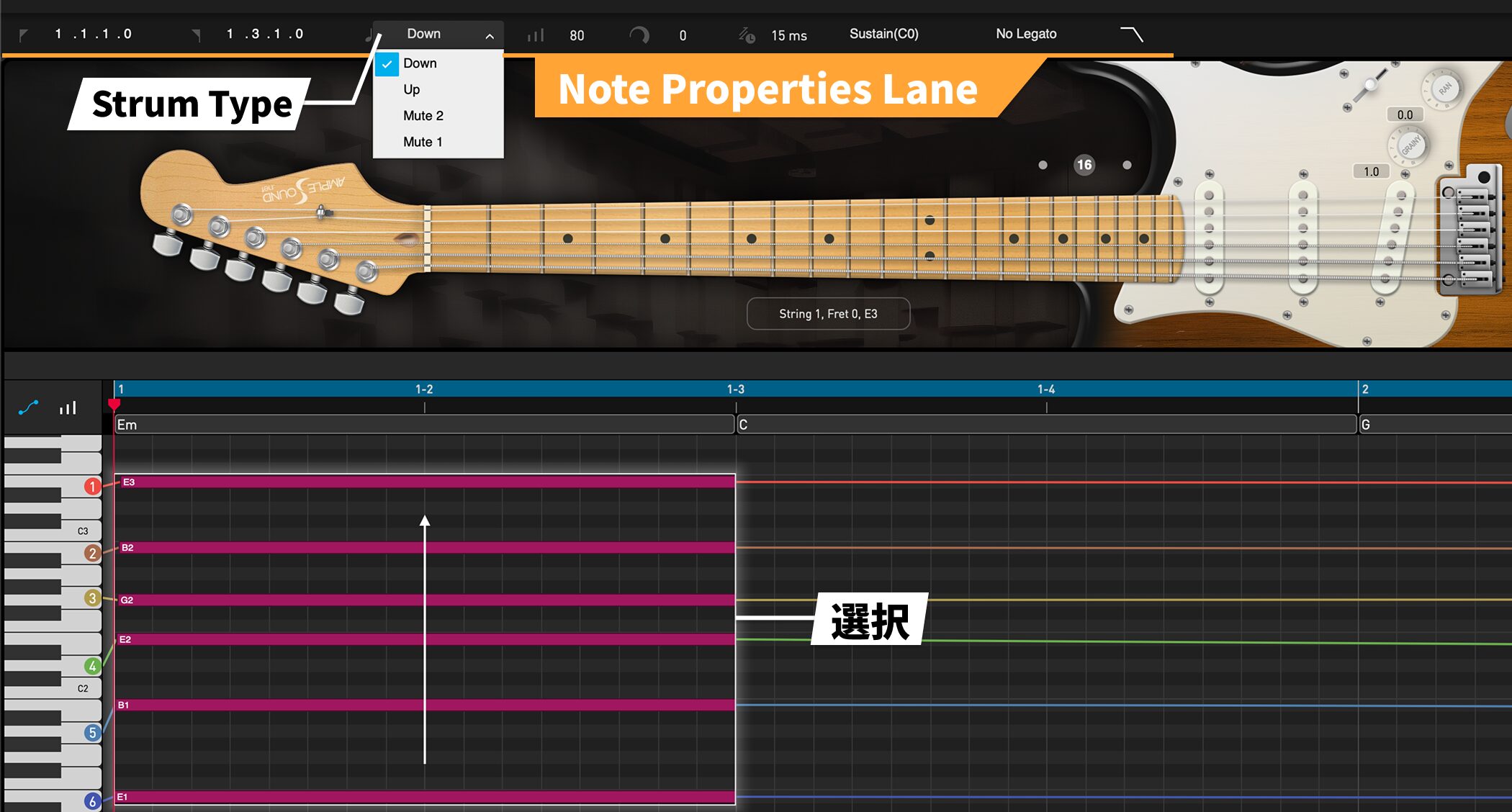Click the velocity bars icon showing 80

point(534,35)
